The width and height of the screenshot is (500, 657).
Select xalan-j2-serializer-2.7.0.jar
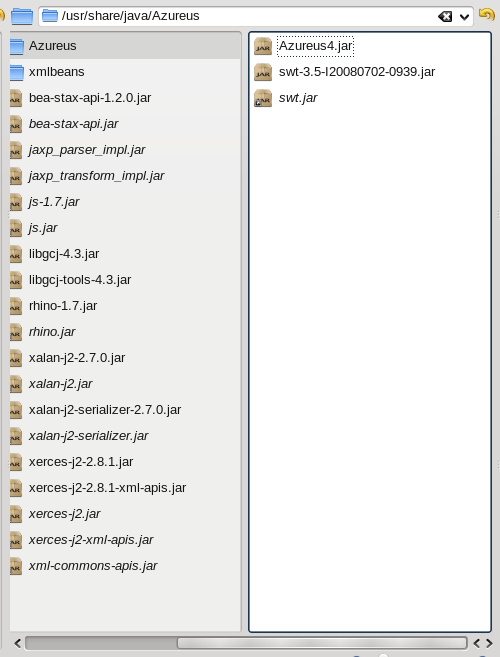[125, 409]
